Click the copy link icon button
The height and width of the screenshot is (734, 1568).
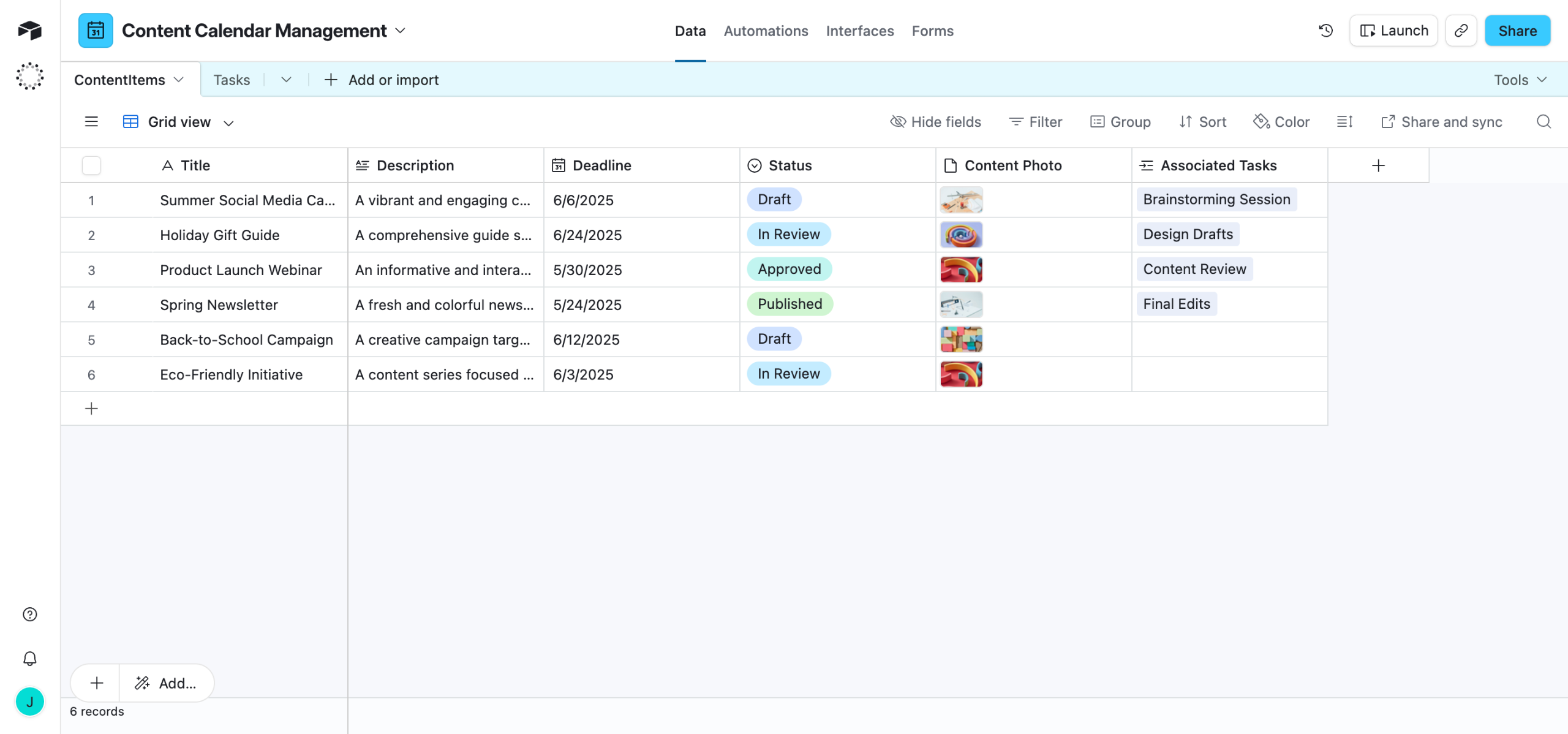pos(1461,31)
